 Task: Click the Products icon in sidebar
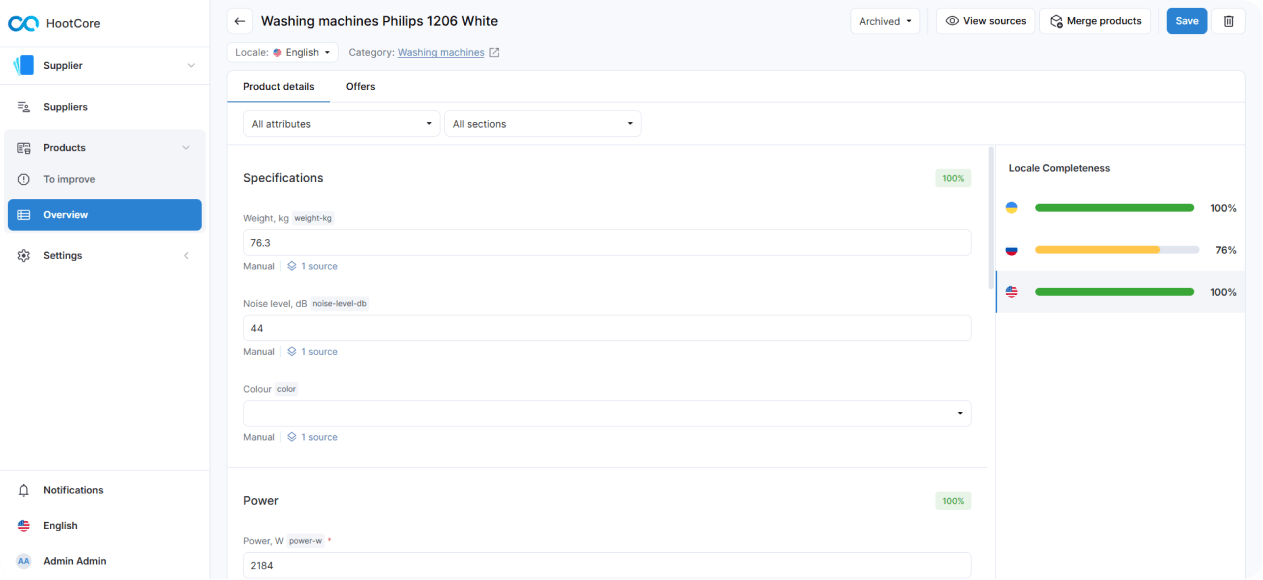point(24,148)
